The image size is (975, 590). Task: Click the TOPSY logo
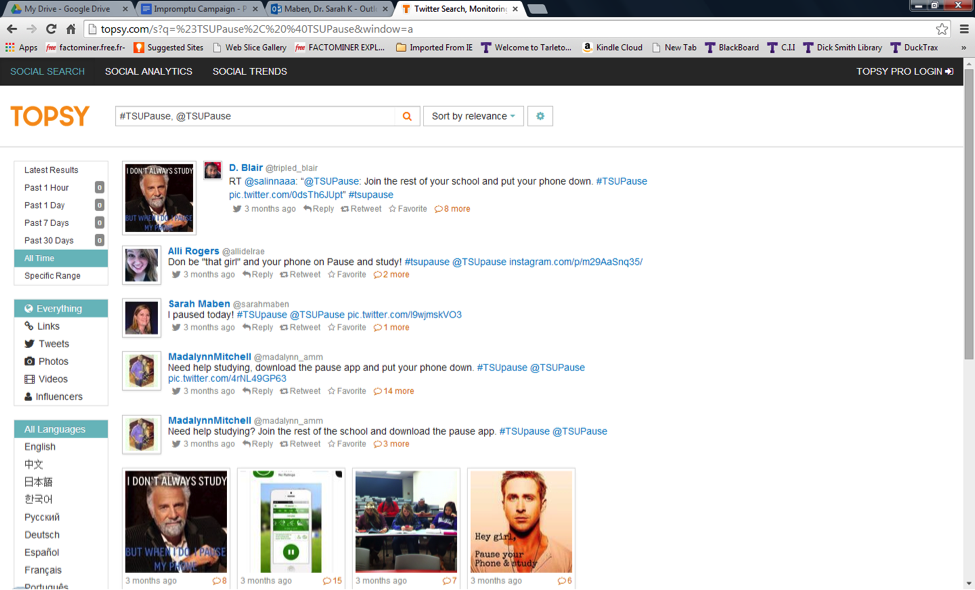click(x=50, y=116)
